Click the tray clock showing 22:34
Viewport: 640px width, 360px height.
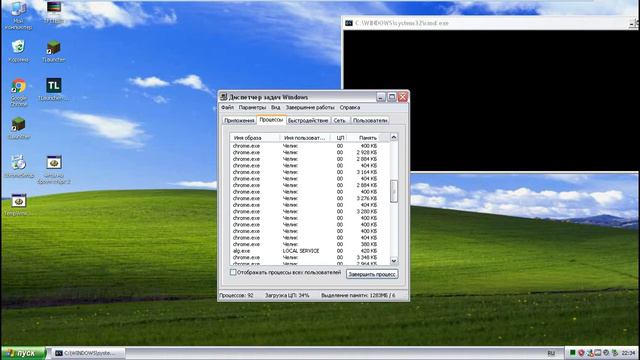tap(628, 353)
